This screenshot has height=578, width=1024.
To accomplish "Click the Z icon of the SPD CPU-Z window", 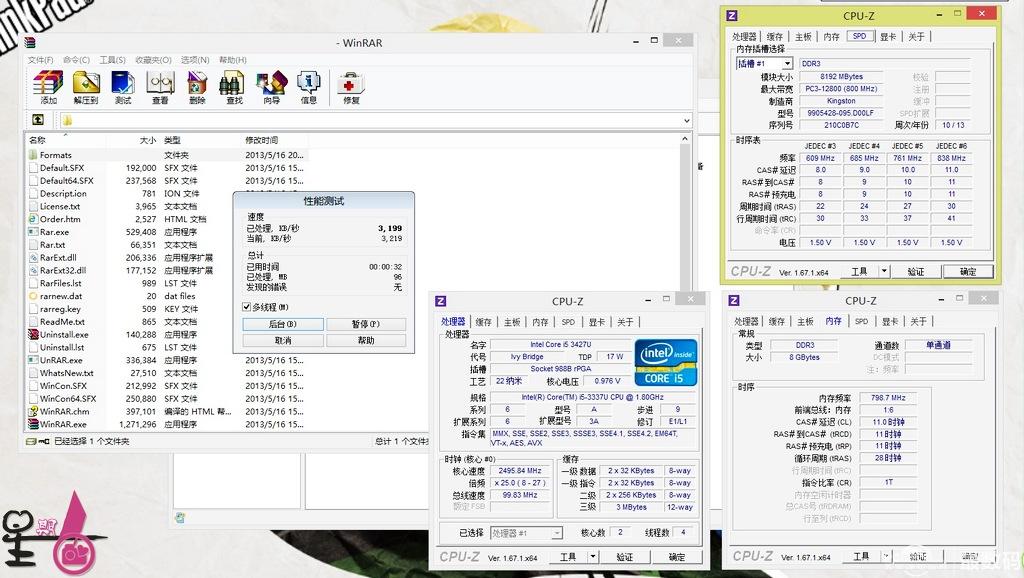I will [x=732, y=16].
